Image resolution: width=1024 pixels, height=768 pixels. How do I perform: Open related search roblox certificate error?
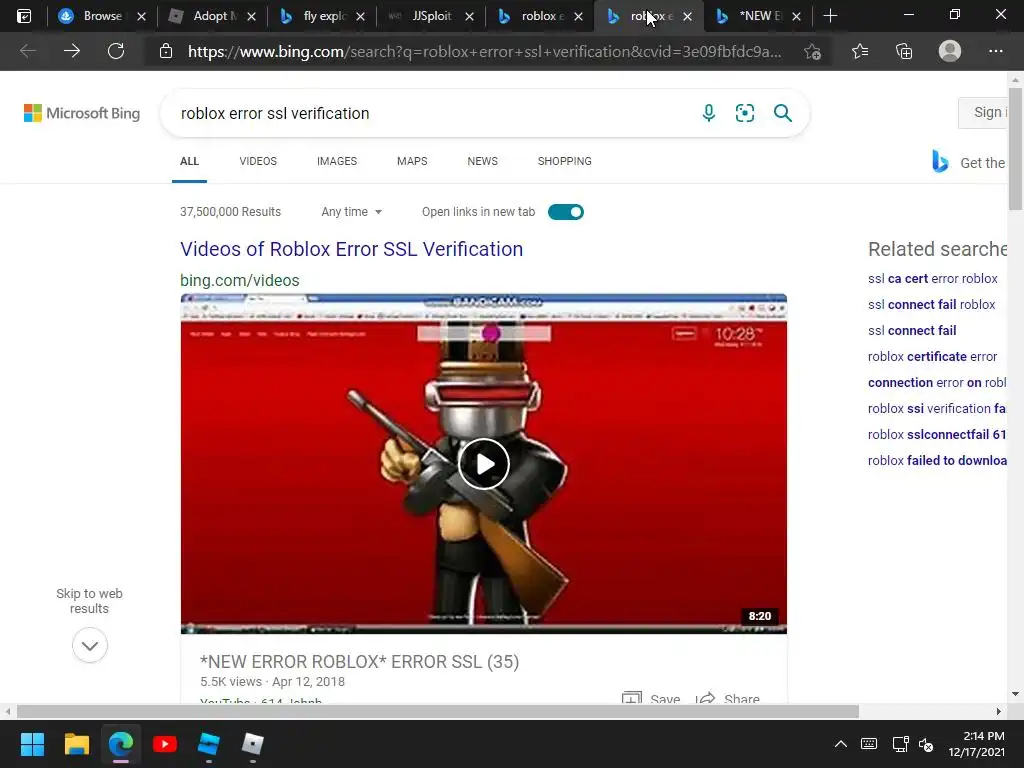[x=933, y=357]
